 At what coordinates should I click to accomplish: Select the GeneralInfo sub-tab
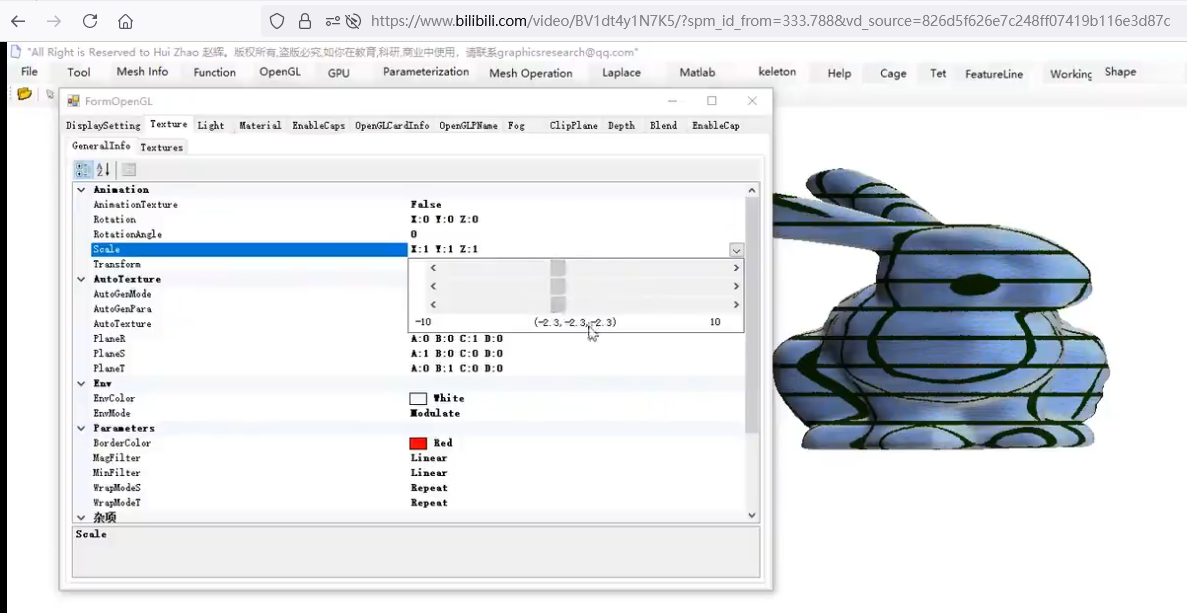point(101,146)
